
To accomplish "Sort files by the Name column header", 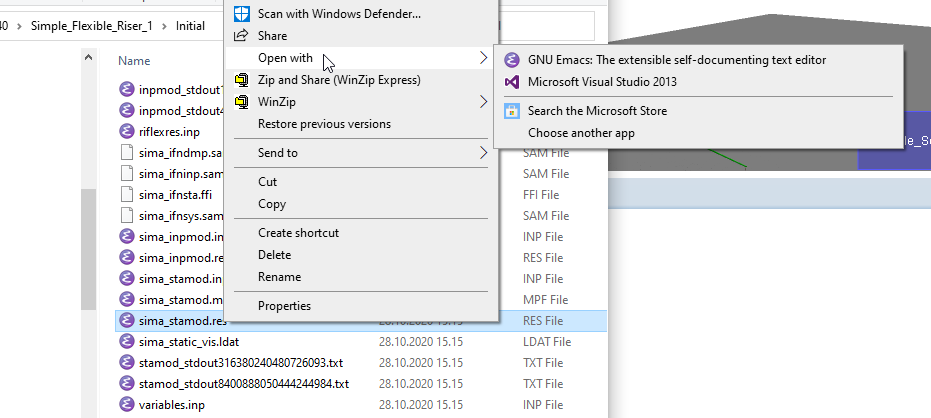I will coord(134,60).
